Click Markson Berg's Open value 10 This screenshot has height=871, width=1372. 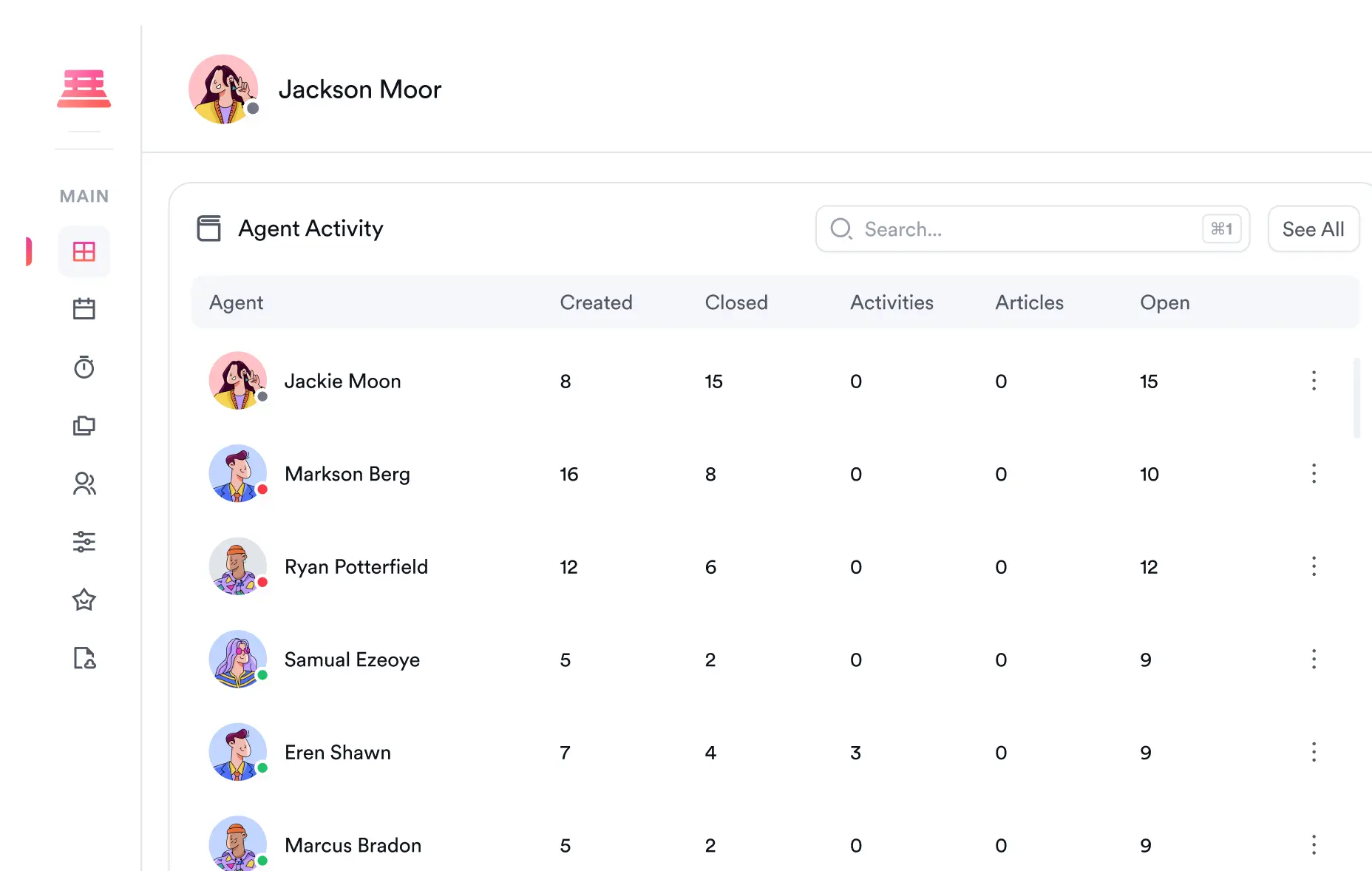point(1149,474)
